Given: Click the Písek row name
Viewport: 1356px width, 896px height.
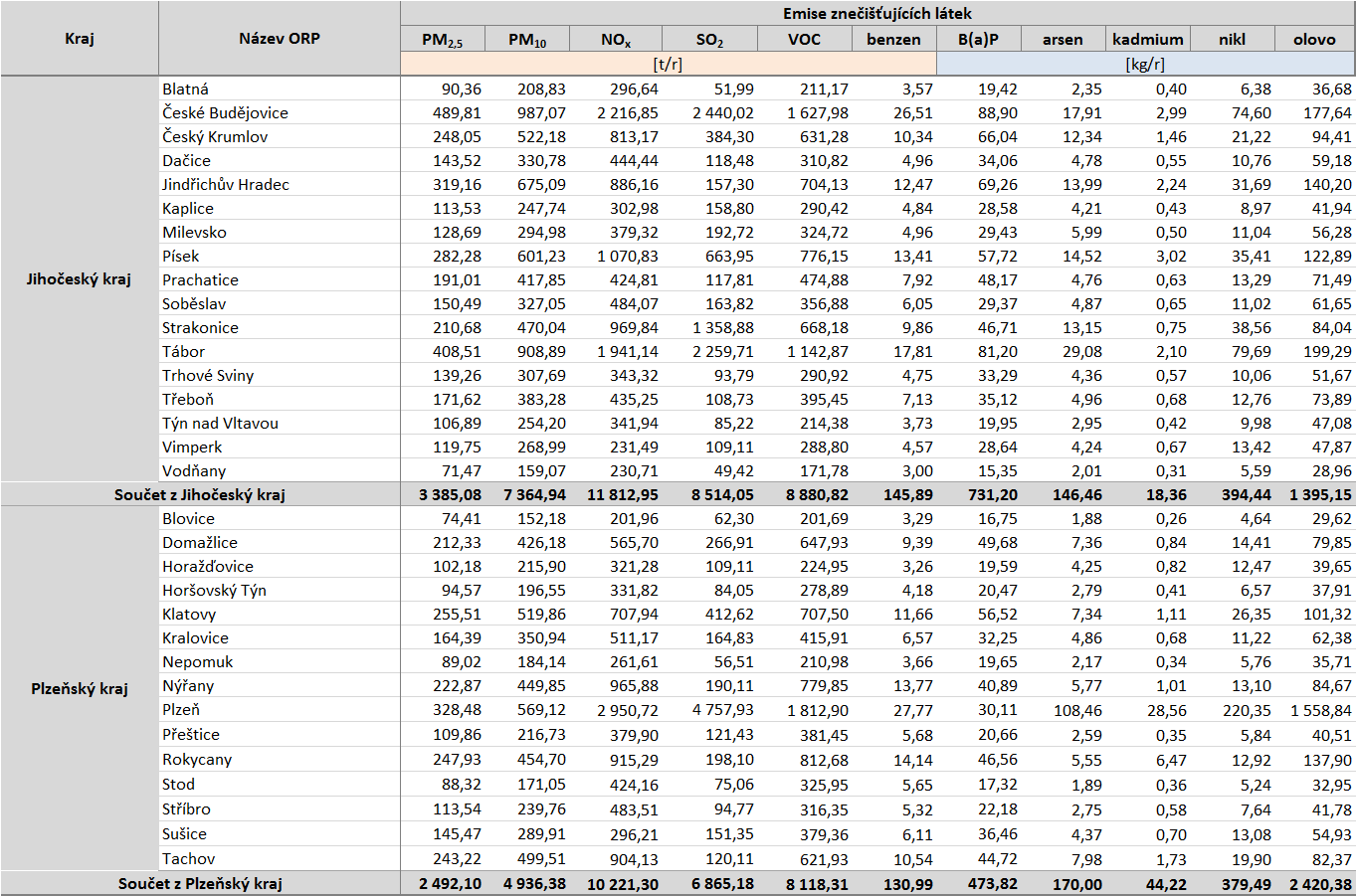Looking at the screenshot, I should click(181, 257).
